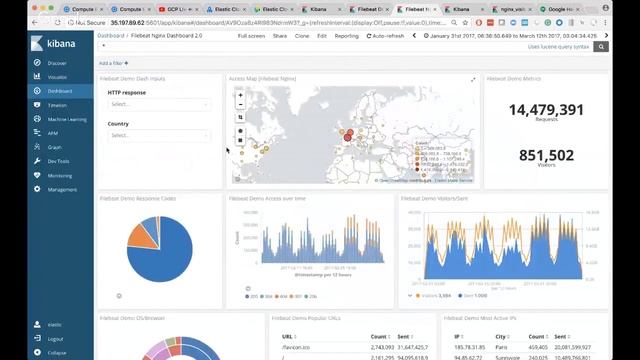Click the /favicon.ico URL cell

296,347
